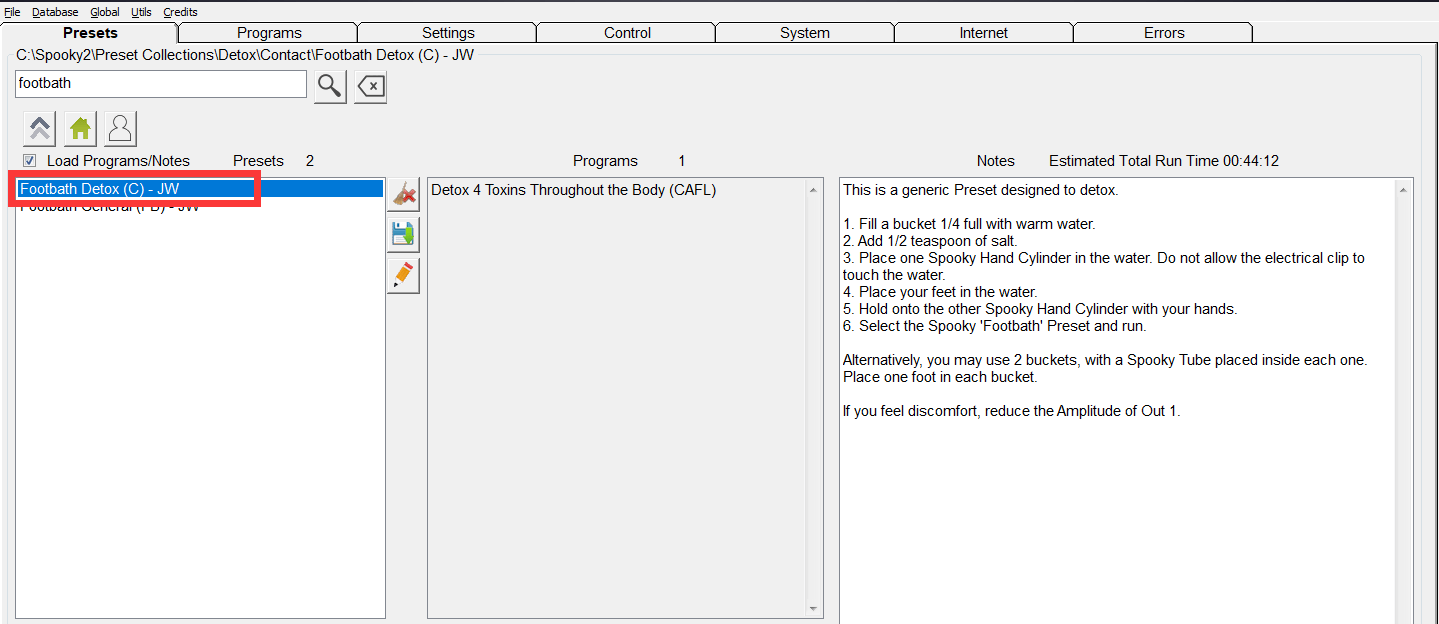
Task: Click the pencil edit preset icon
Action: coord(403,275)
